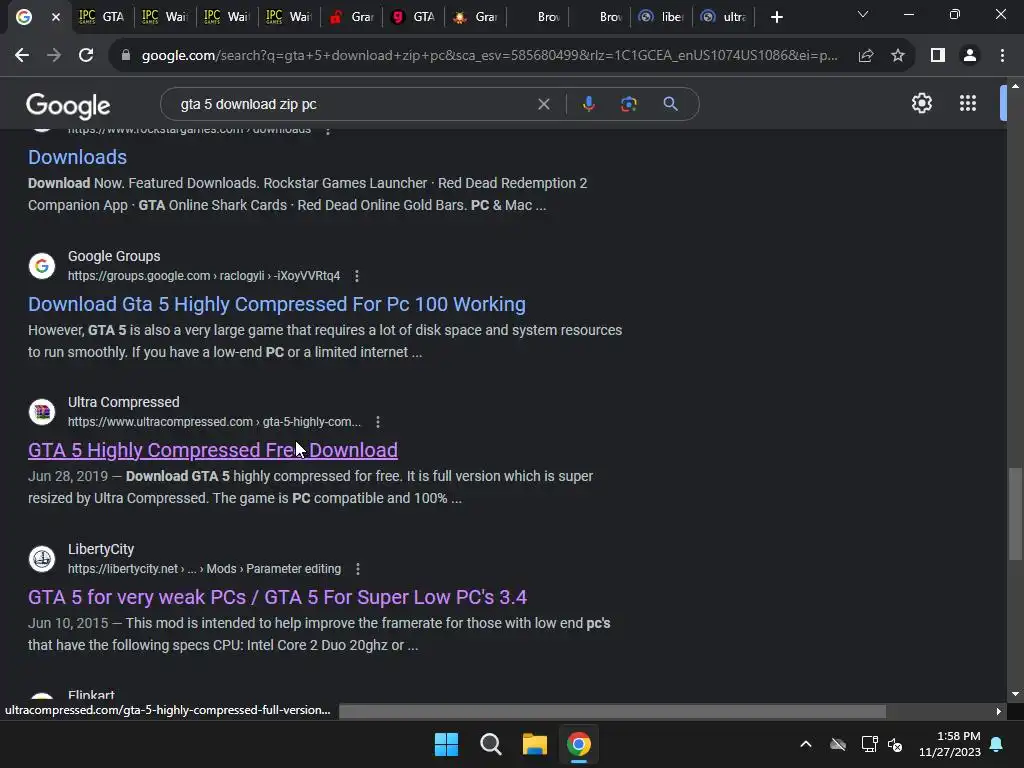Bookmark this page with the star icon
Screen dimensions: 1024x768
(898, 56)
